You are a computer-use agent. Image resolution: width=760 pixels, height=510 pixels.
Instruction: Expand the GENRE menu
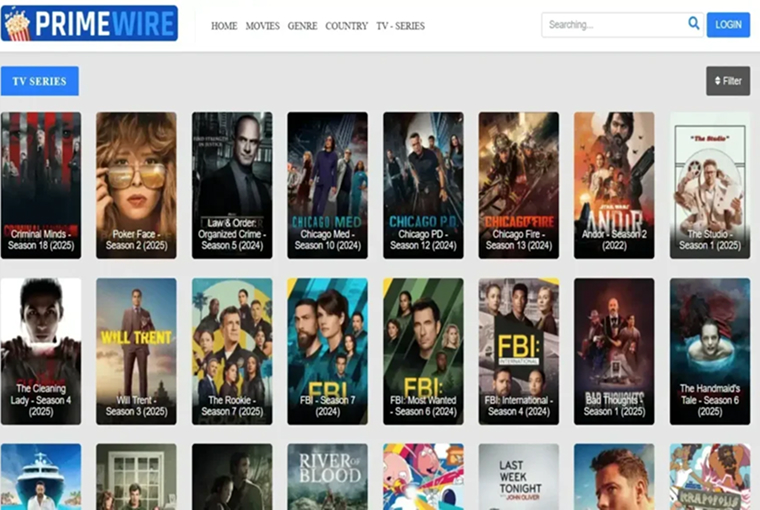[302, 26]
